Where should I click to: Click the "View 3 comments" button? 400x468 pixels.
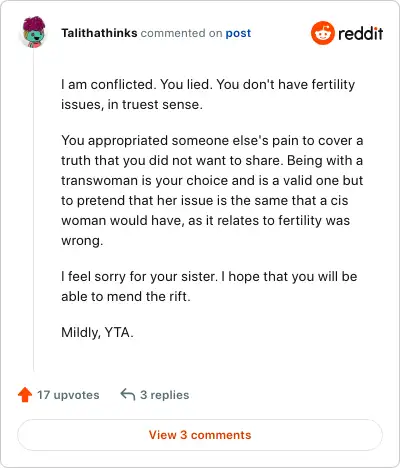(x=200, y=435)
